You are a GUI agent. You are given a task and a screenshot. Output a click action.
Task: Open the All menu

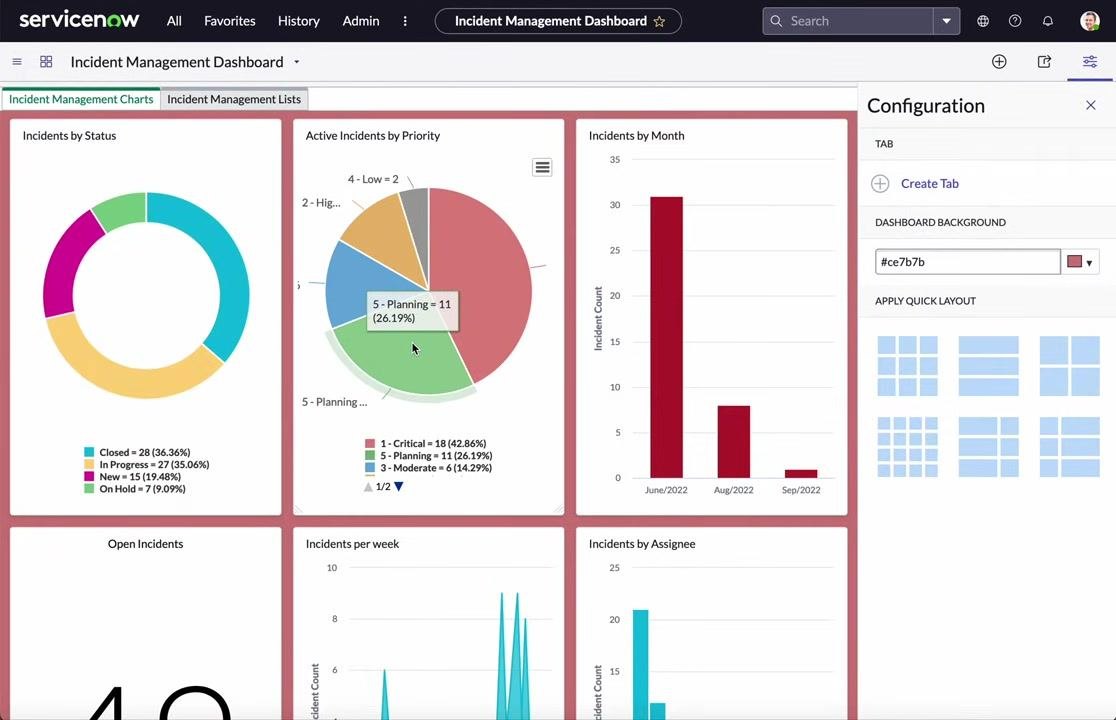[174, 21]
